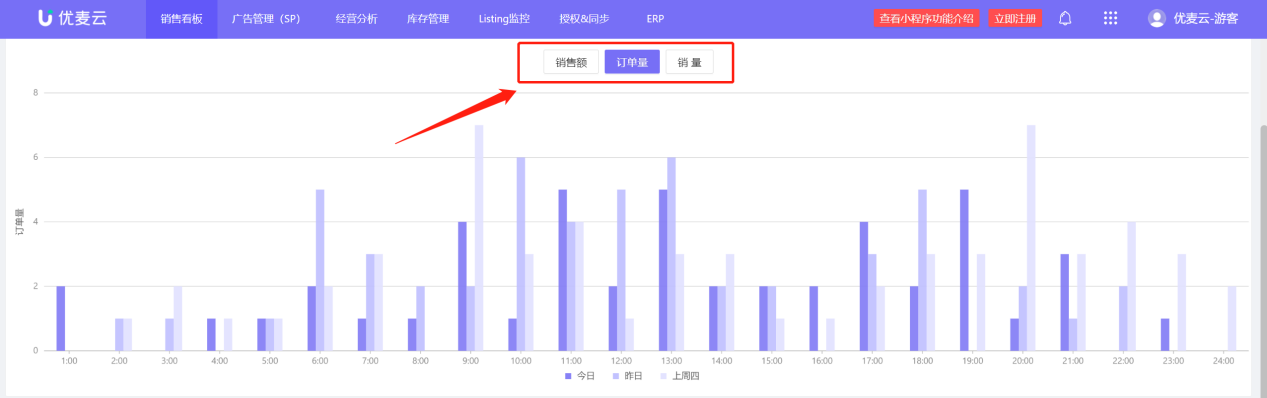Open the user avatar icon

(x=1157, y=18)
